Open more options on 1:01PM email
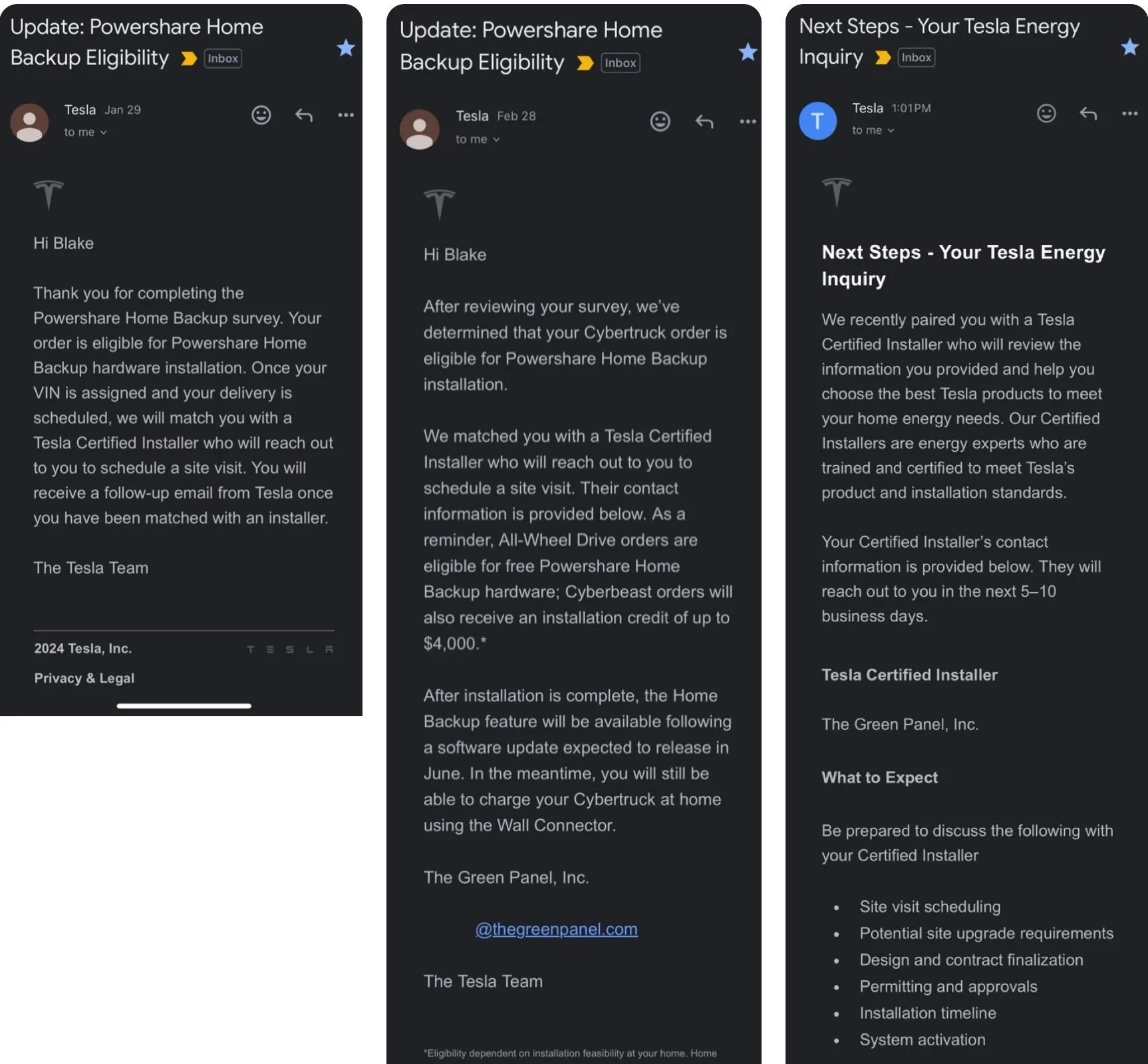Image resolution: width=1148 pixels, height=1064 pixels. 1129,113
